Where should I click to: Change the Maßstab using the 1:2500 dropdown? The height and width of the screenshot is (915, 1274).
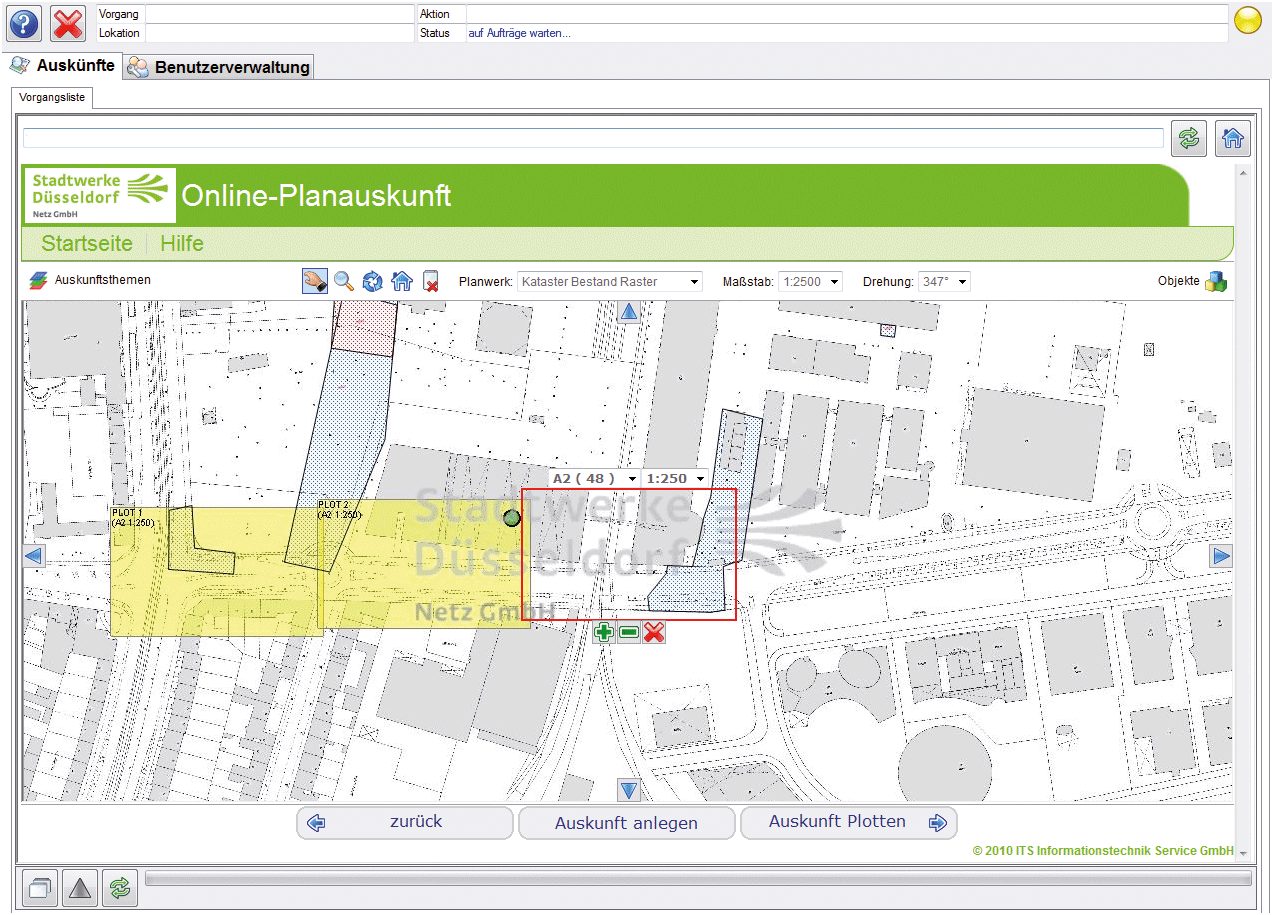[810, 281]
